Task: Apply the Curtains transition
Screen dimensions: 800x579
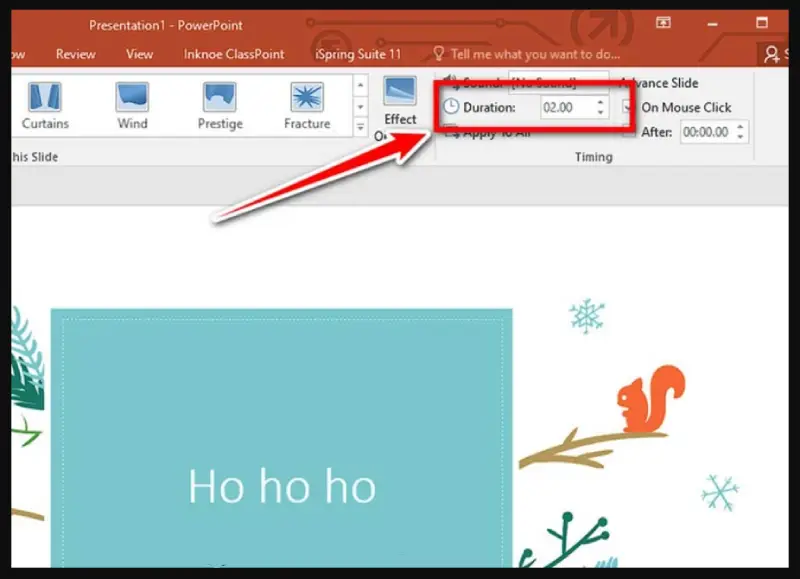Action: coord(45,106)
